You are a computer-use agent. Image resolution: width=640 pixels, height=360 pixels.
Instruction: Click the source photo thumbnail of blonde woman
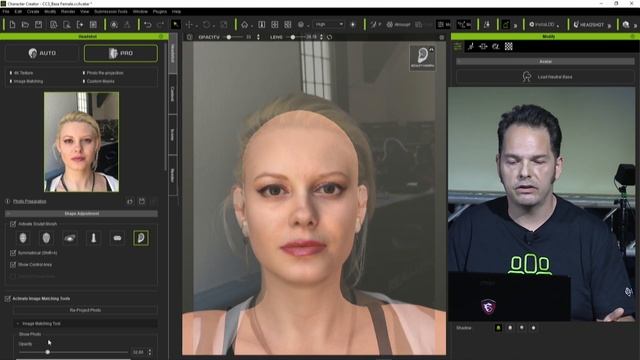coord(81,142)
